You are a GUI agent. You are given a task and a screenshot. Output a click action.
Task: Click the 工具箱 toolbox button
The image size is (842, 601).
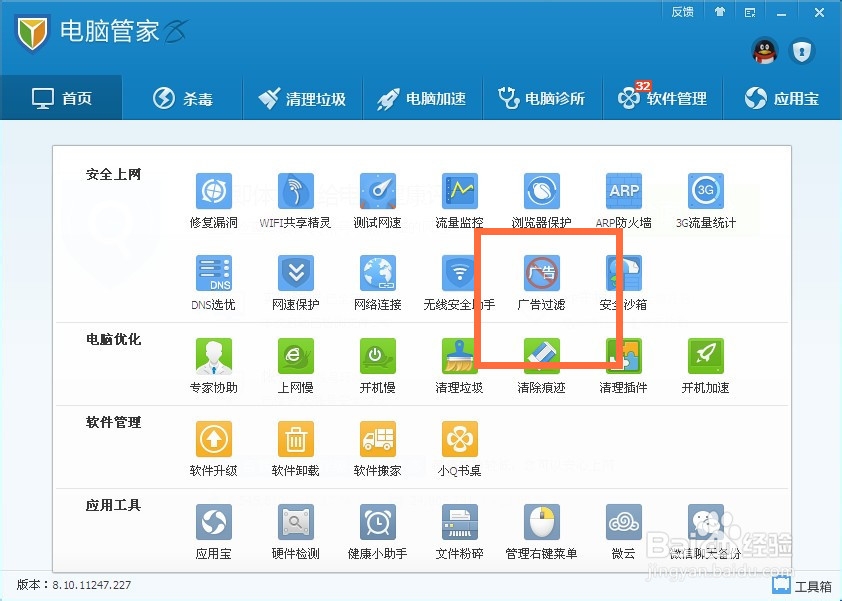pos(802,586)
